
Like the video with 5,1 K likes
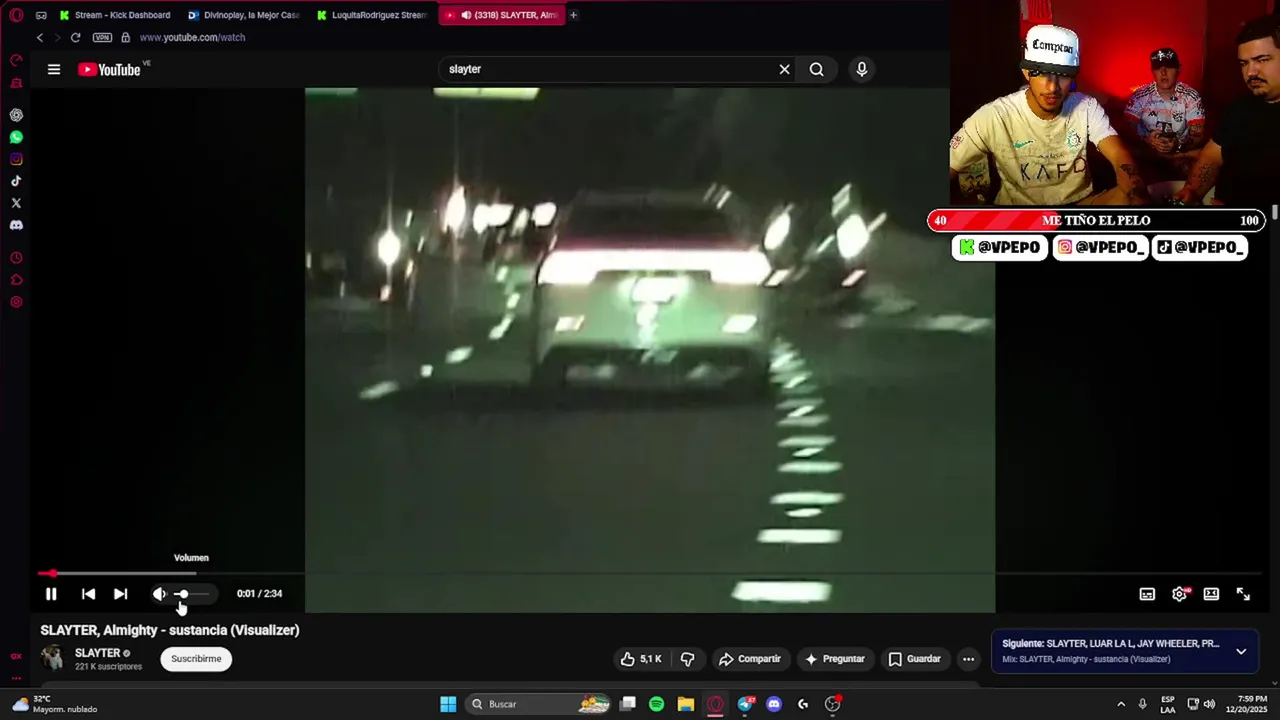pos(641,659)
